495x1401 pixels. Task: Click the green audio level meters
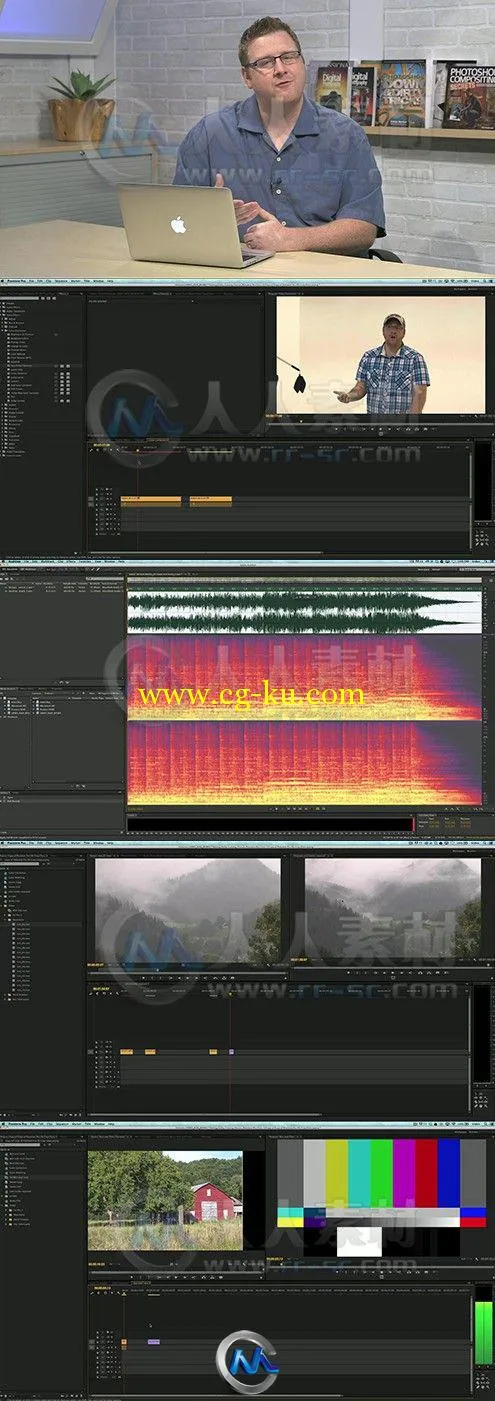pos(483,1334)
